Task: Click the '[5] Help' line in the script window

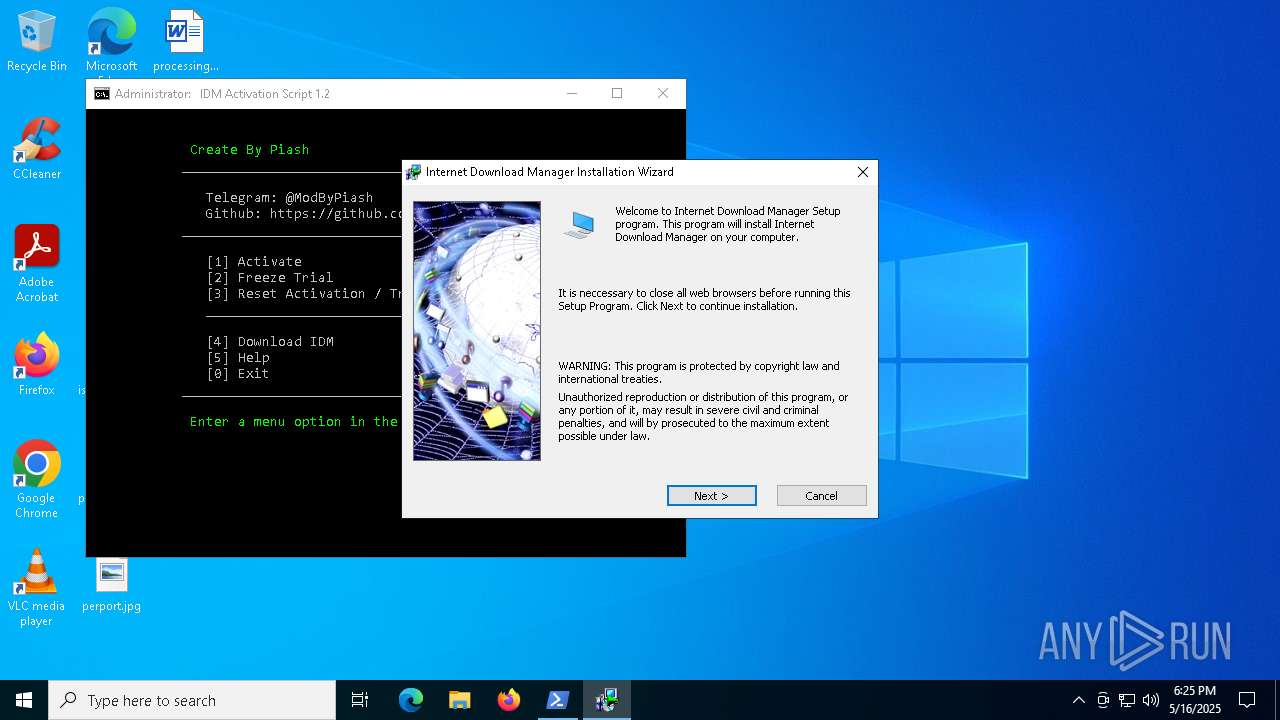Action: point(238,357)
